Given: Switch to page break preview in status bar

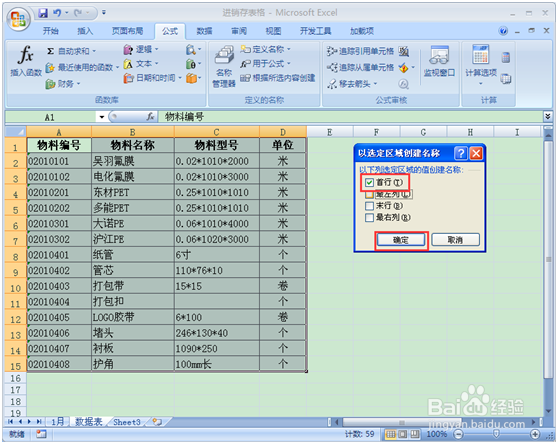Looking at the screenshot, I should point(415,434).
